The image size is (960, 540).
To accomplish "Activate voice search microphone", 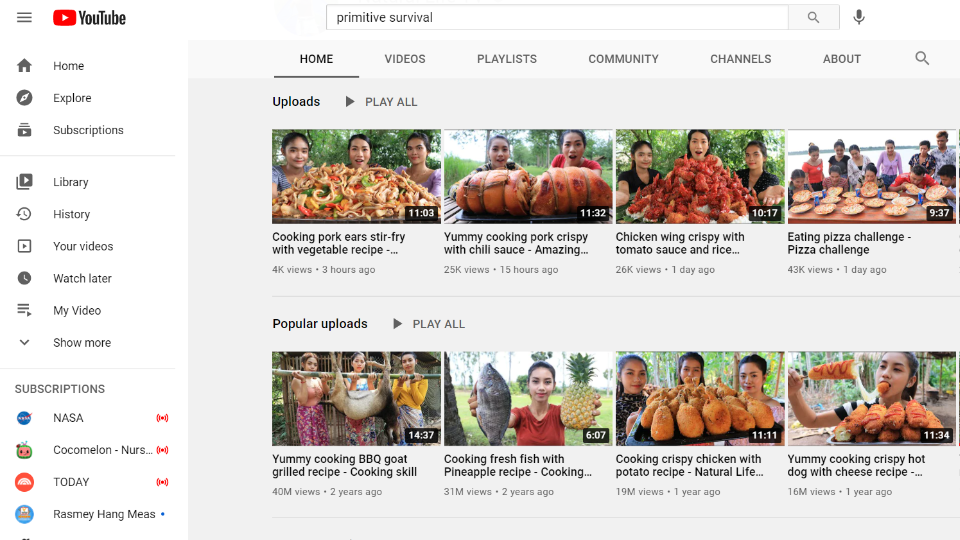I will (x=859, y=17).
